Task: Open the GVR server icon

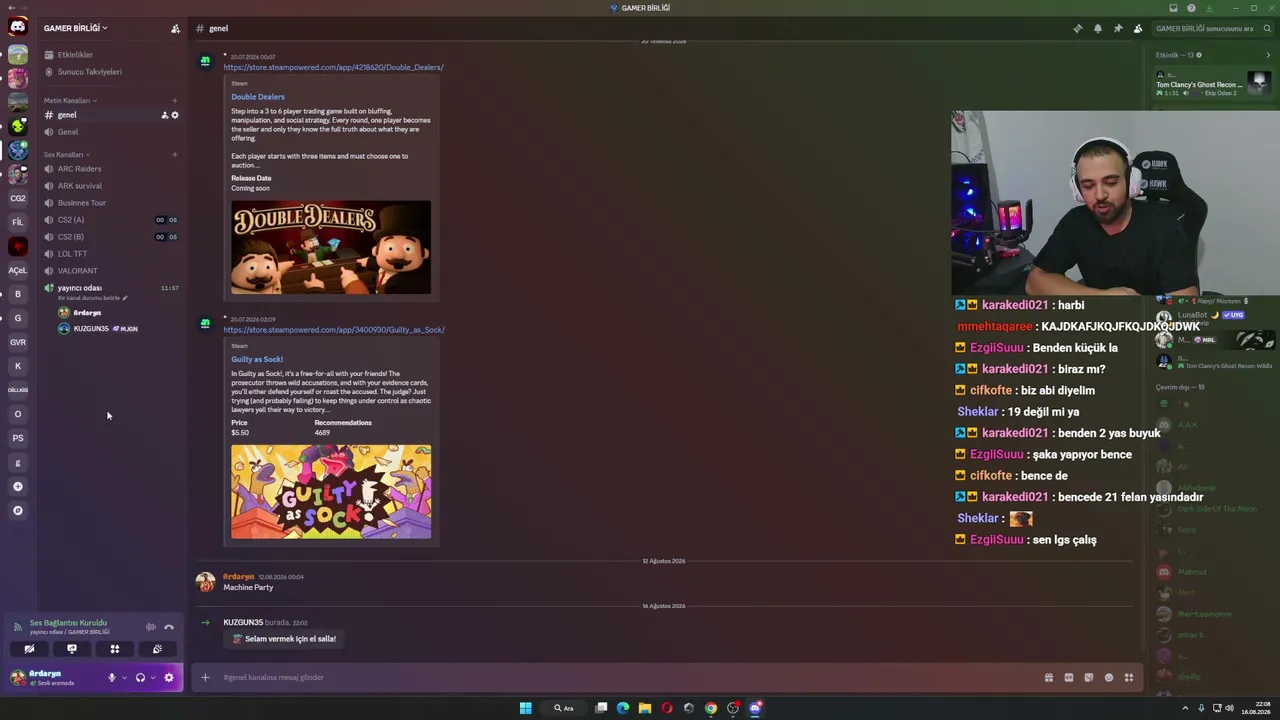Action: point(17,342)
